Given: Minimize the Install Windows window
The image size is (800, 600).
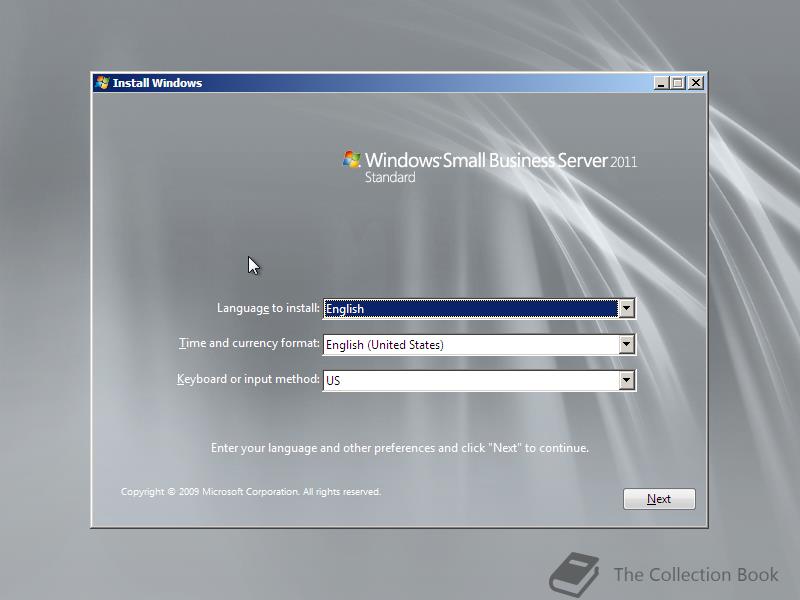Looking at the screenshot, I should pyautogui.click(x=661, y=83).
